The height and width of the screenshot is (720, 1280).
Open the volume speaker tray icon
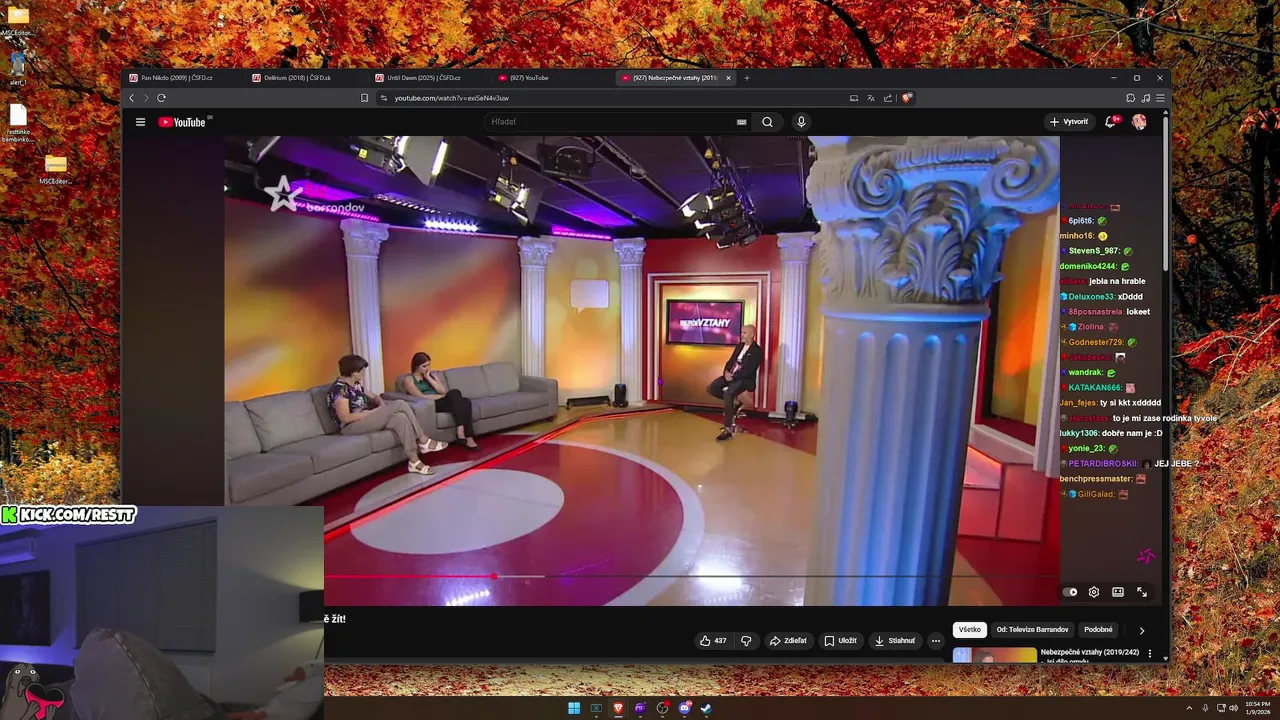[1233, 708]
